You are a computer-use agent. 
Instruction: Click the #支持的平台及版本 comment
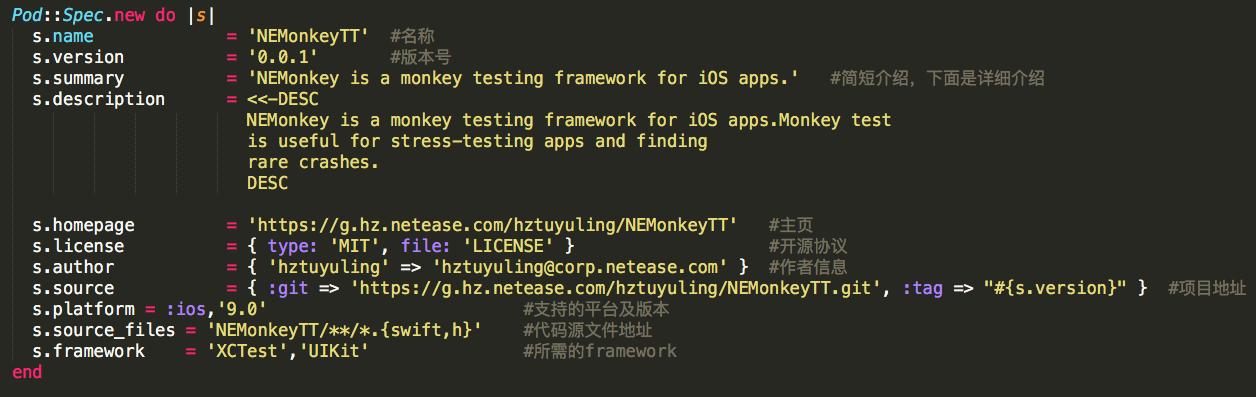597,309
